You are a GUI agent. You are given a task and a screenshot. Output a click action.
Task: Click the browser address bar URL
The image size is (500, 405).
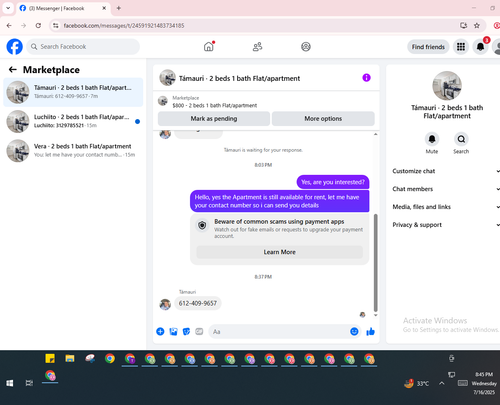pos(124,26)
